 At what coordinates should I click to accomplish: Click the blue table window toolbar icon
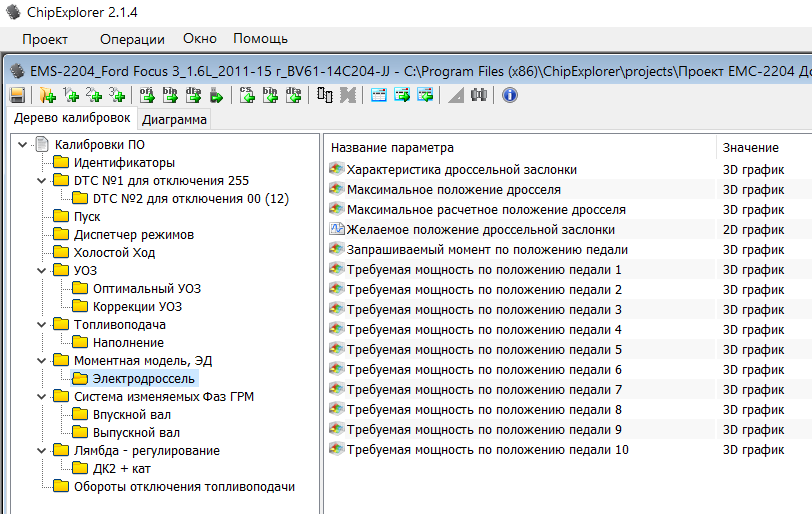click(x=379, y=96)
